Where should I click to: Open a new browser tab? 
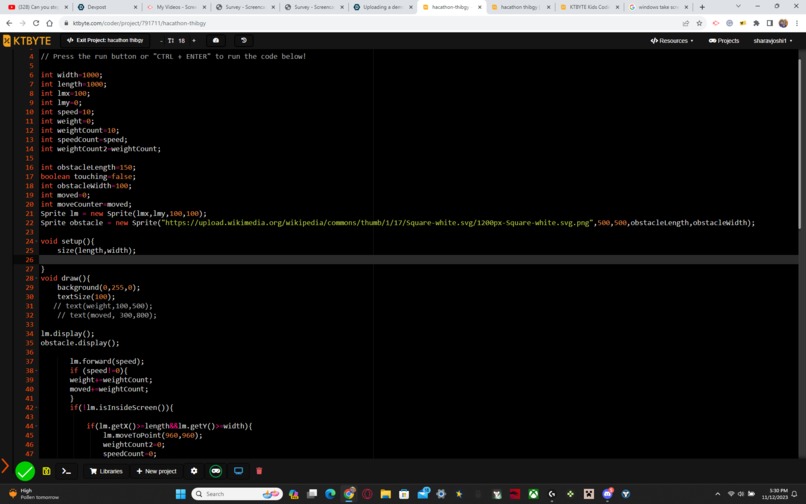pos(702,7)
